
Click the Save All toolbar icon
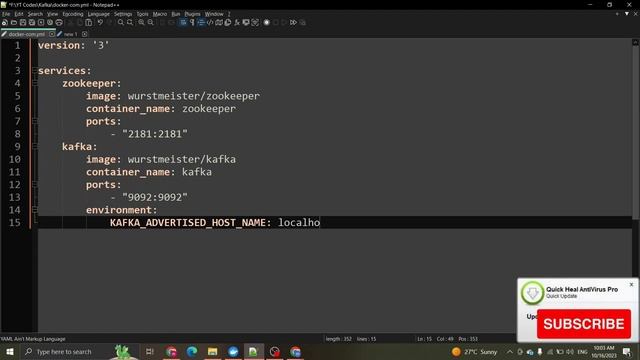(x=32, y=22)
